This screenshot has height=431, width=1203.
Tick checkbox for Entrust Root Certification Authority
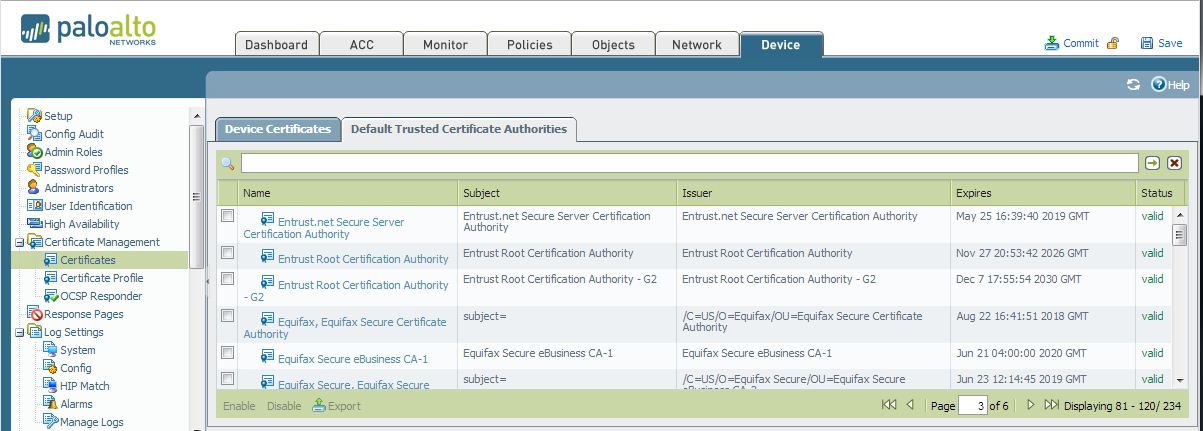pos(228,253)
